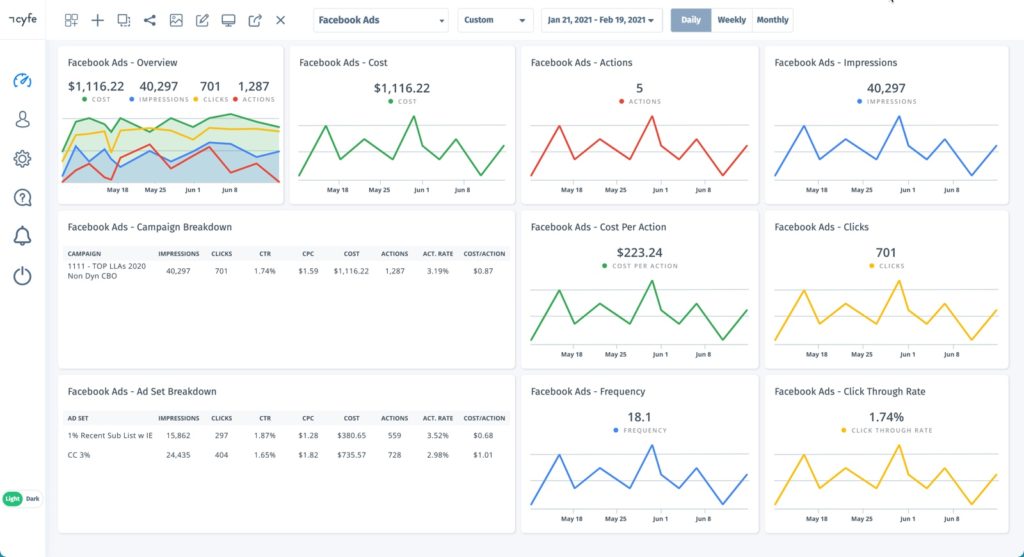
Task: Click the CAMPAIGN column header
Action: pyautogui.click(x=84, y=253)
